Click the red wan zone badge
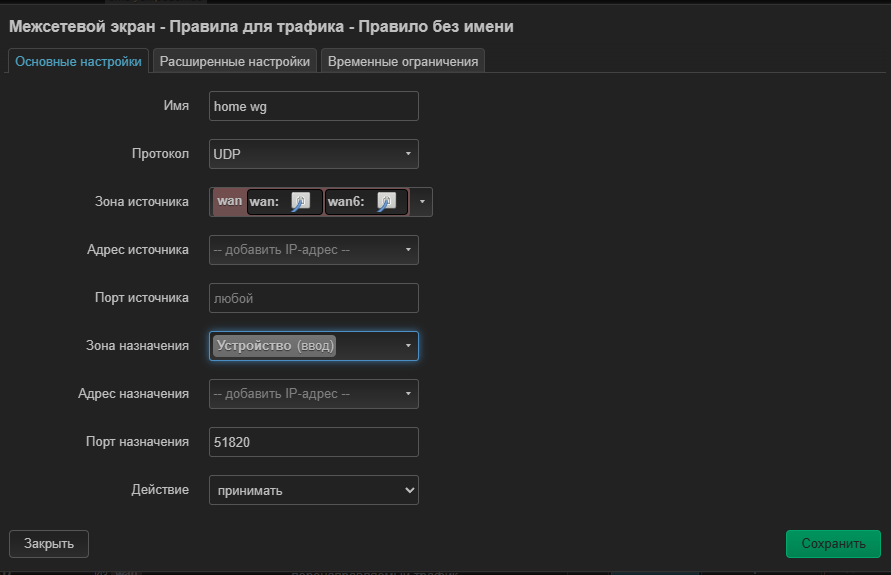The height and width of the screenshot is (575, 891). pos(229,201)
